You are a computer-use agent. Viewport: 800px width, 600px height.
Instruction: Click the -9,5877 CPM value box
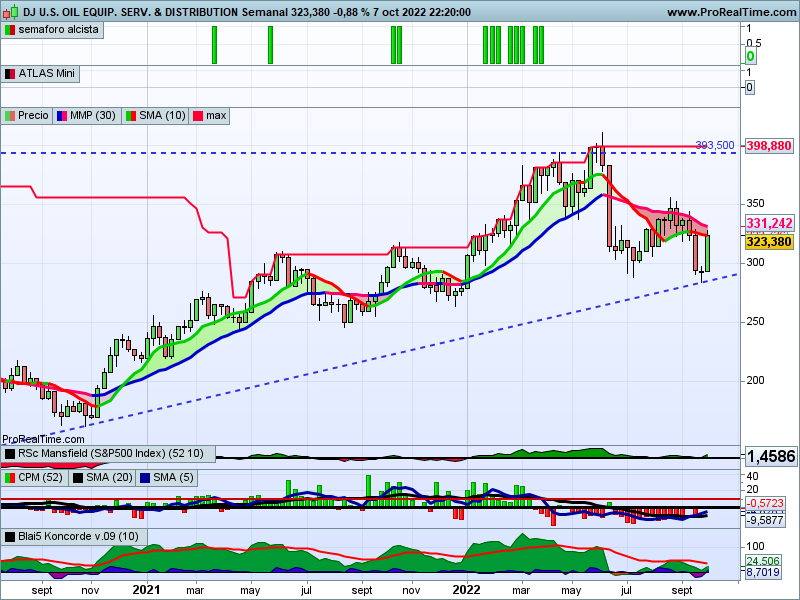click(765, 520)
